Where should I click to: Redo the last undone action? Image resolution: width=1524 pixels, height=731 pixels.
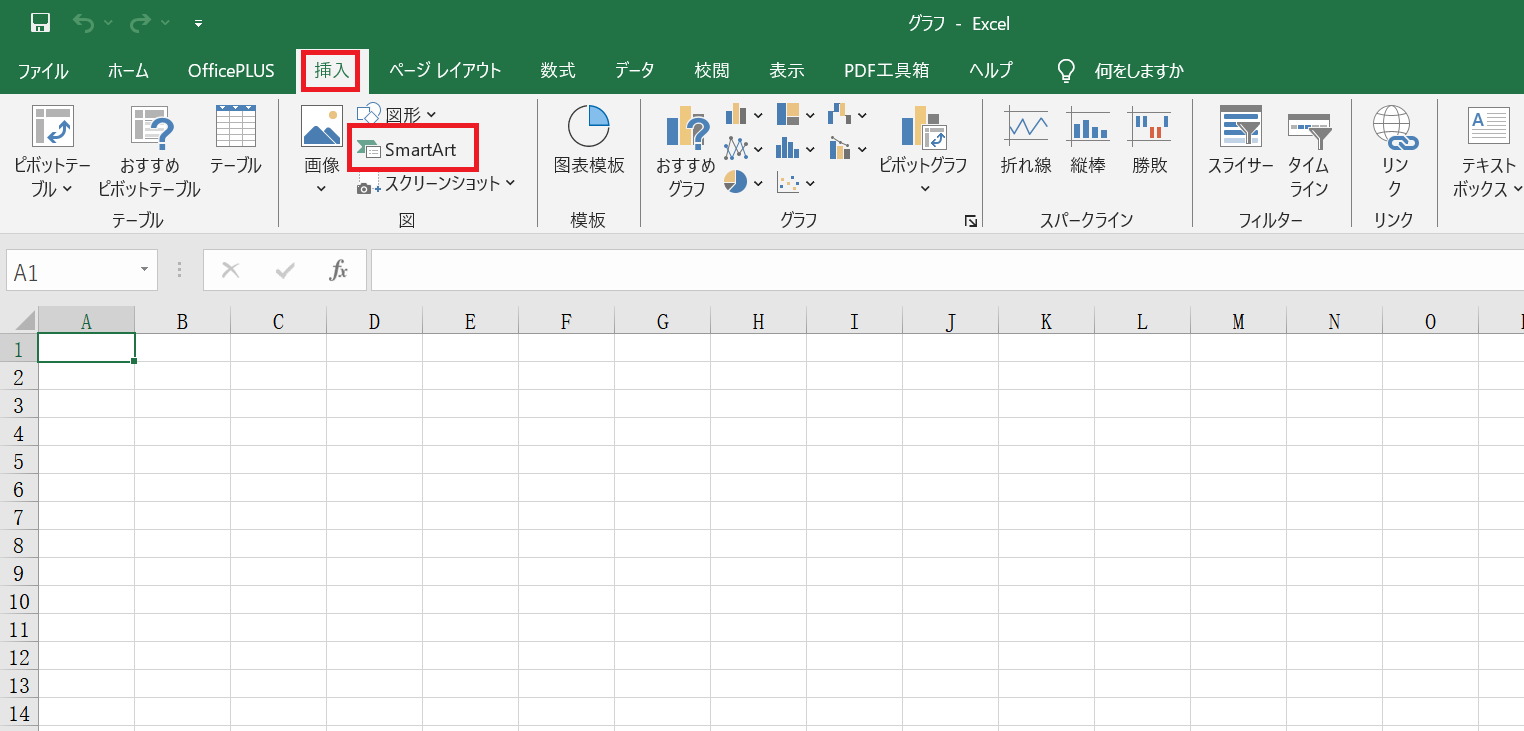[x=141, y=22]
